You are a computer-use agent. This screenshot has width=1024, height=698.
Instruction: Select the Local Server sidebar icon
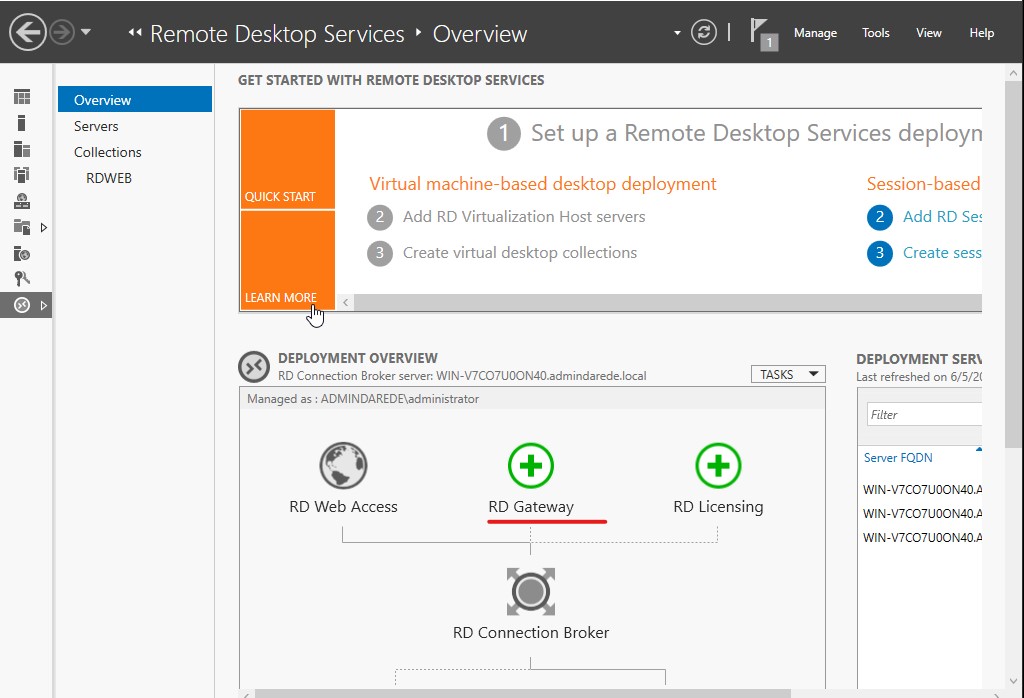[x=22, y=123]
